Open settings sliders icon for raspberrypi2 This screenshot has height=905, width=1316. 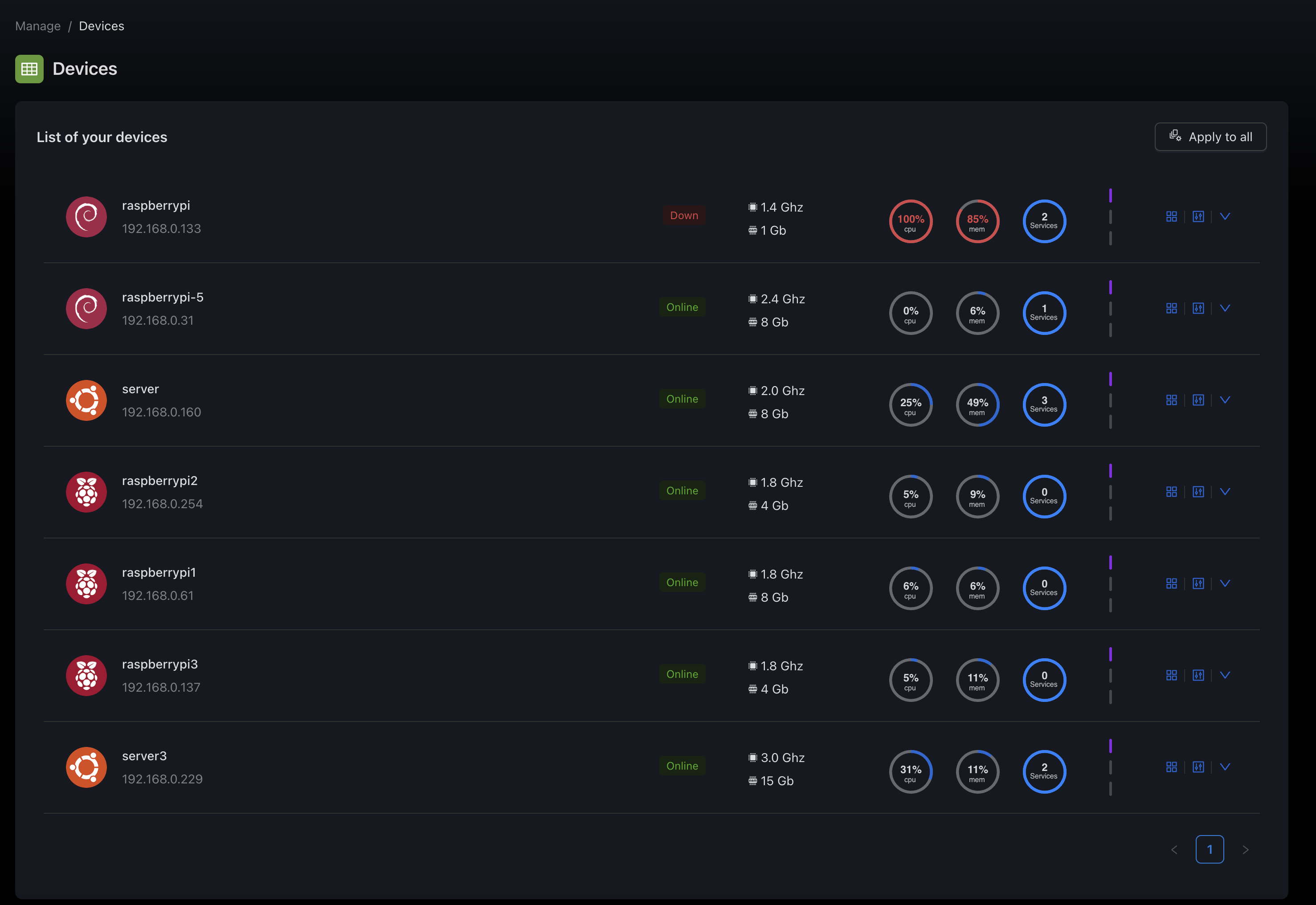pyautogui.click(x=1197, y=492)
